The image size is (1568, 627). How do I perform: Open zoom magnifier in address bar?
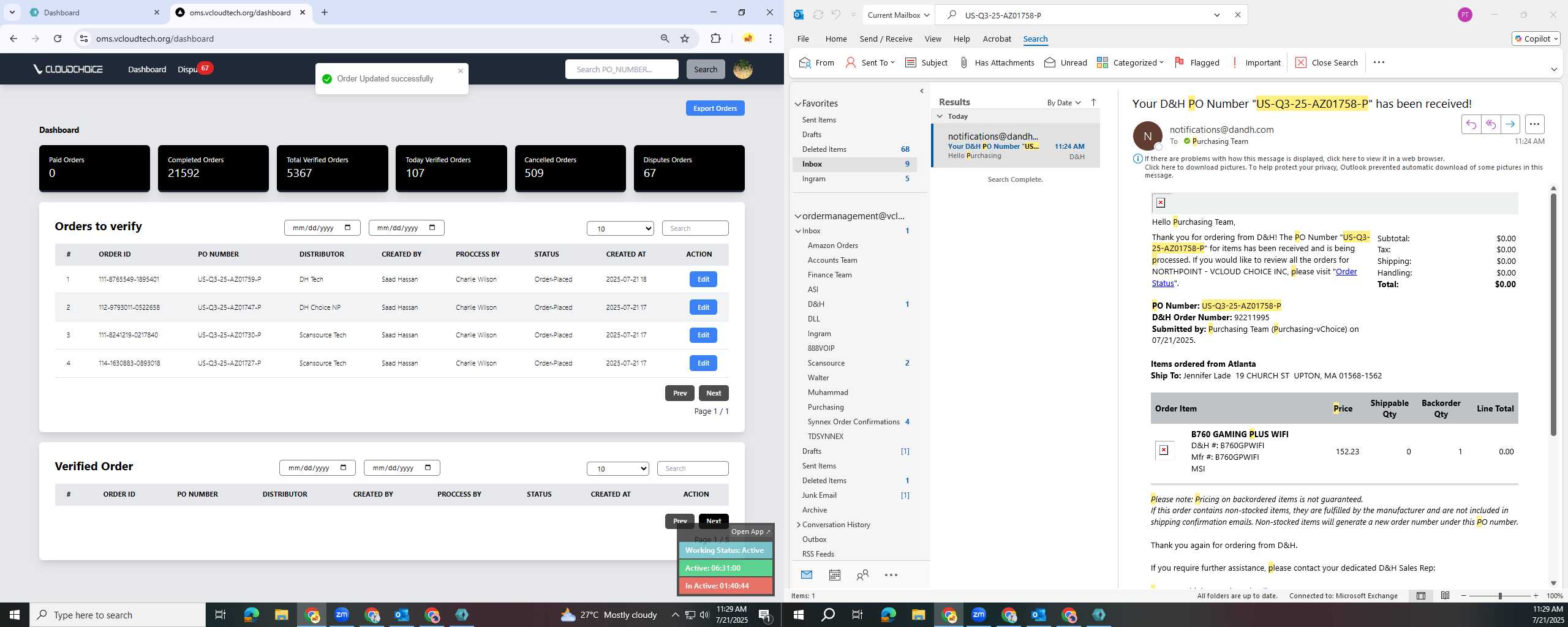[x=665, y=39]
